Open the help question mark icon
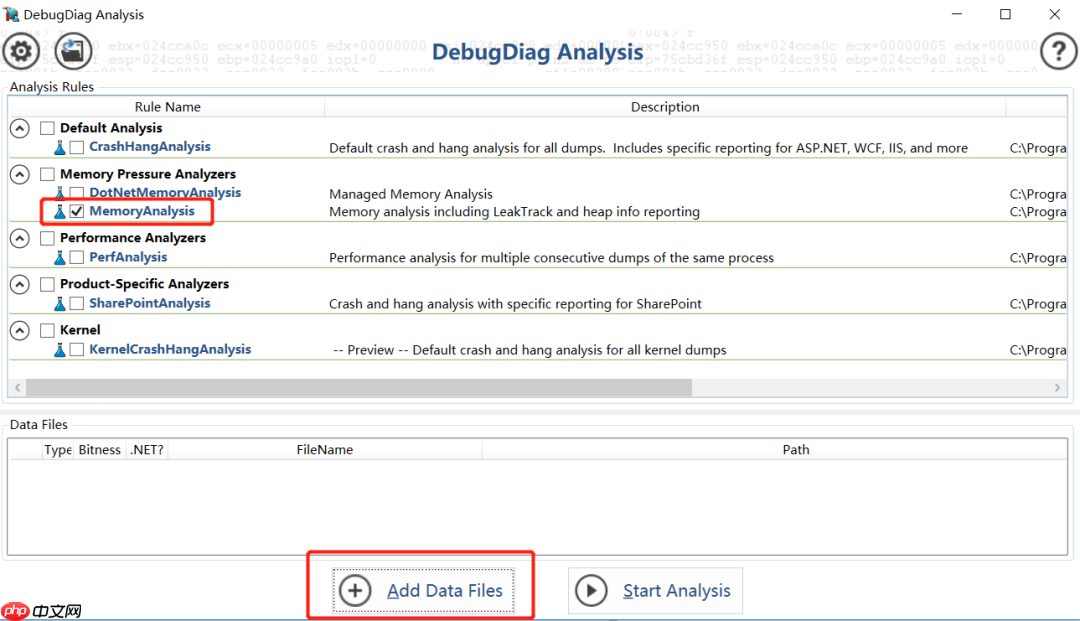Image resolution: width=1080 pixels, height=621 pixels. coord(1058,51)
